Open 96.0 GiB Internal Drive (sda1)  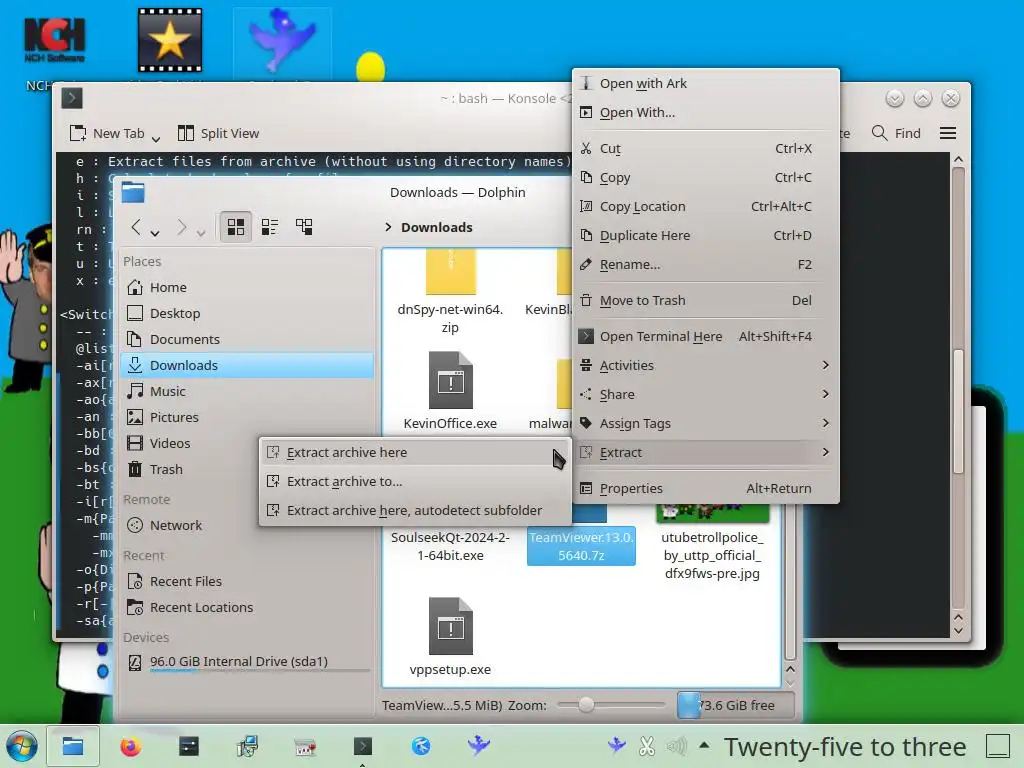click(247, 662)
